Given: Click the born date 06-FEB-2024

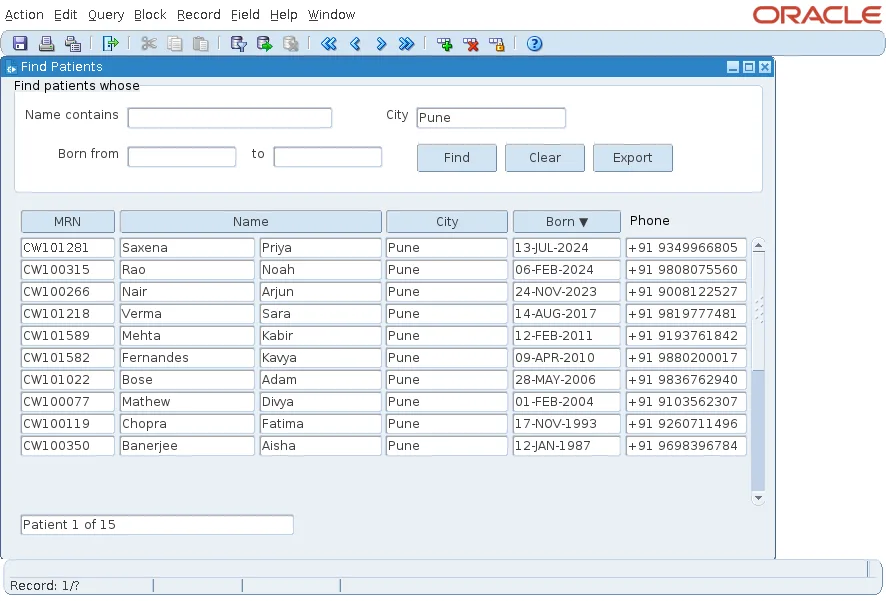Looking at the screenshot, I should [x=567, y=270].
